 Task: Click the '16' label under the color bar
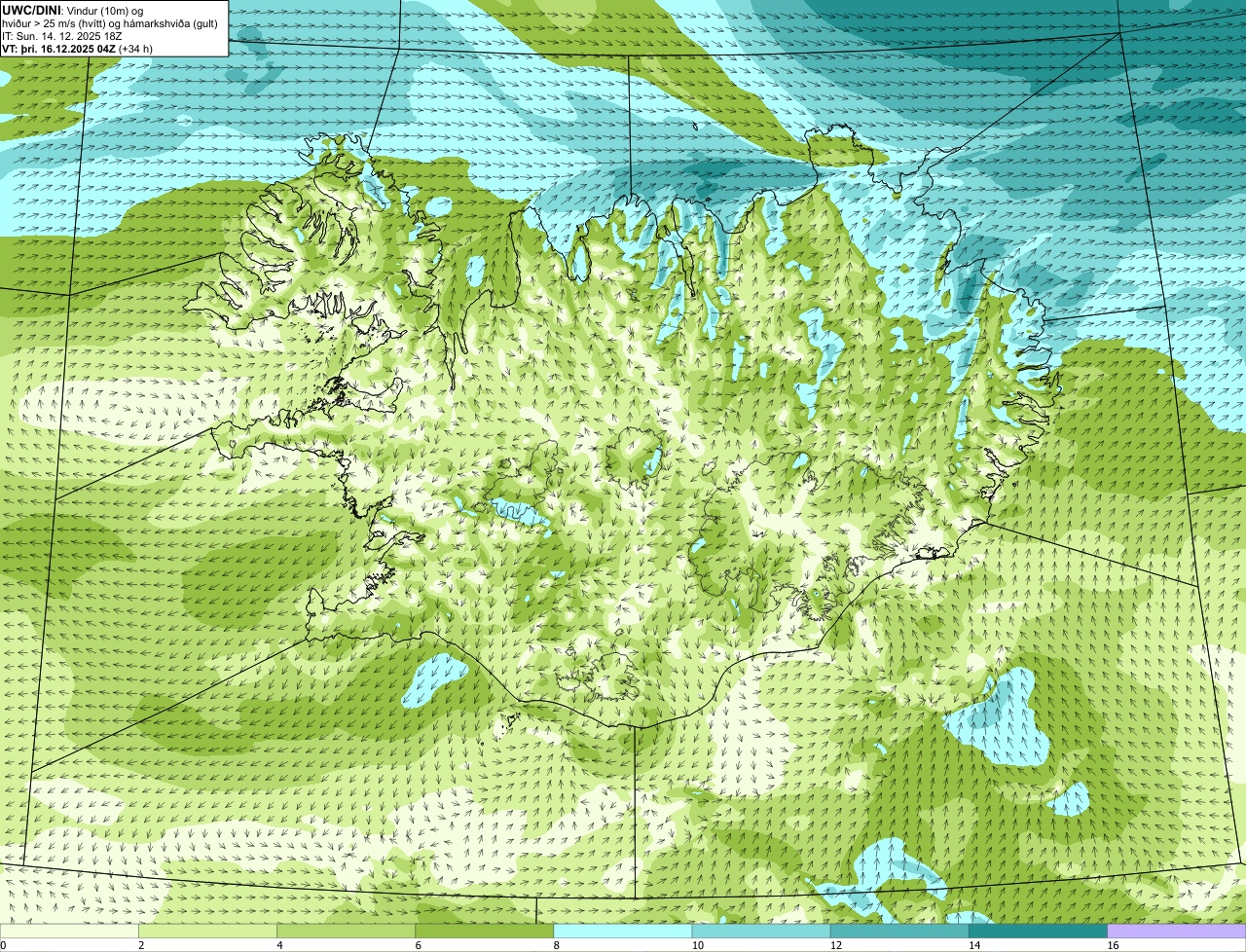click(1113, 945)
